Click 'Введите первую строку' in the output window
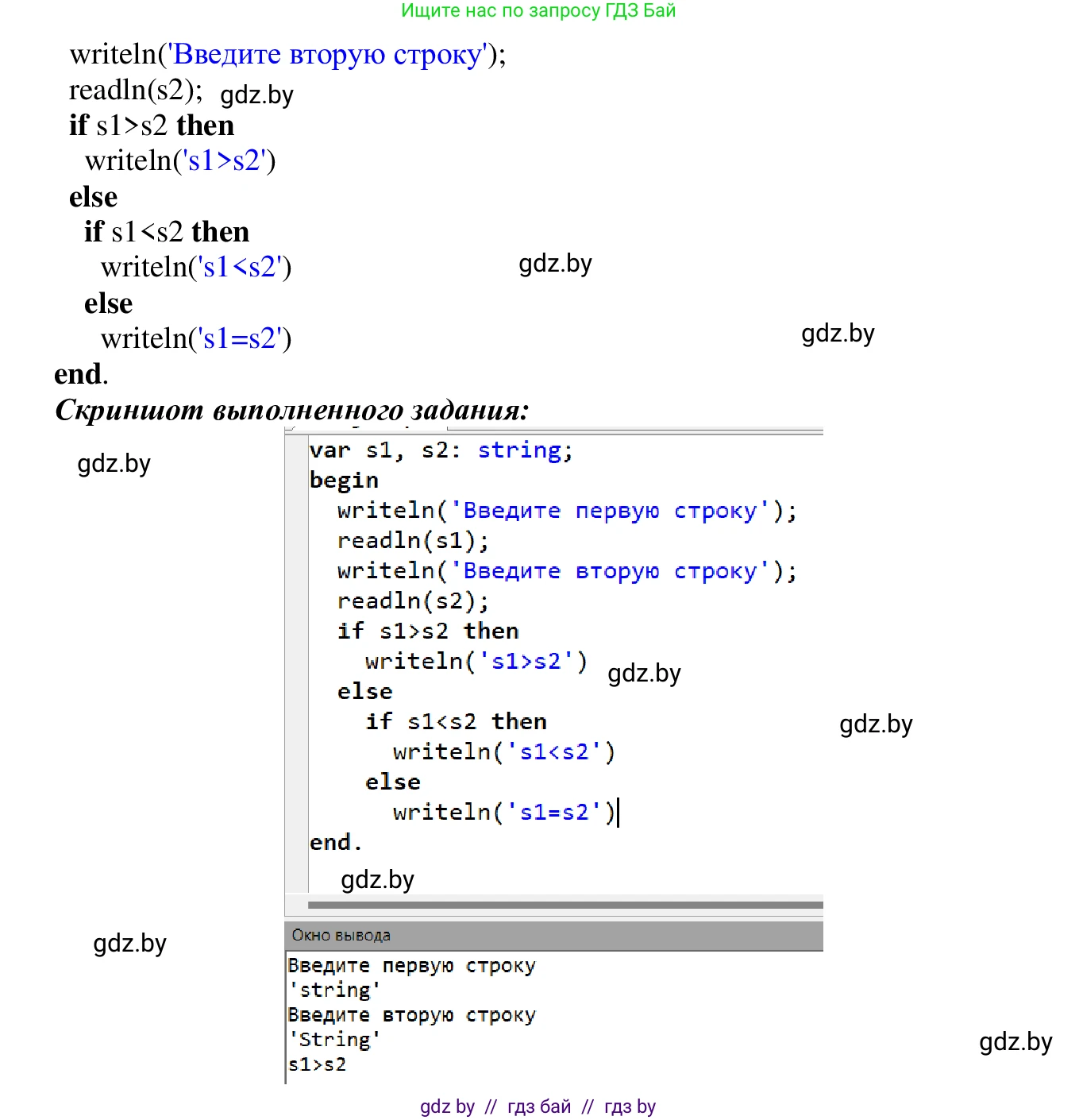Screen dimensions: 1079x1120 pos(411,966)
